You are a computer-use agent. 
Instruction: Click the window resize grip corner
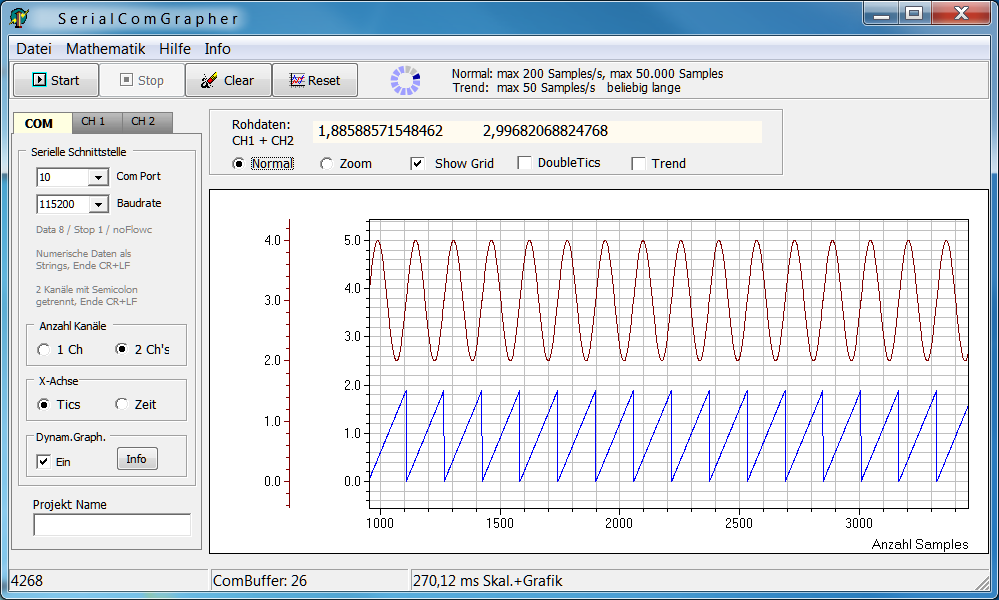[x=982, y=581]
